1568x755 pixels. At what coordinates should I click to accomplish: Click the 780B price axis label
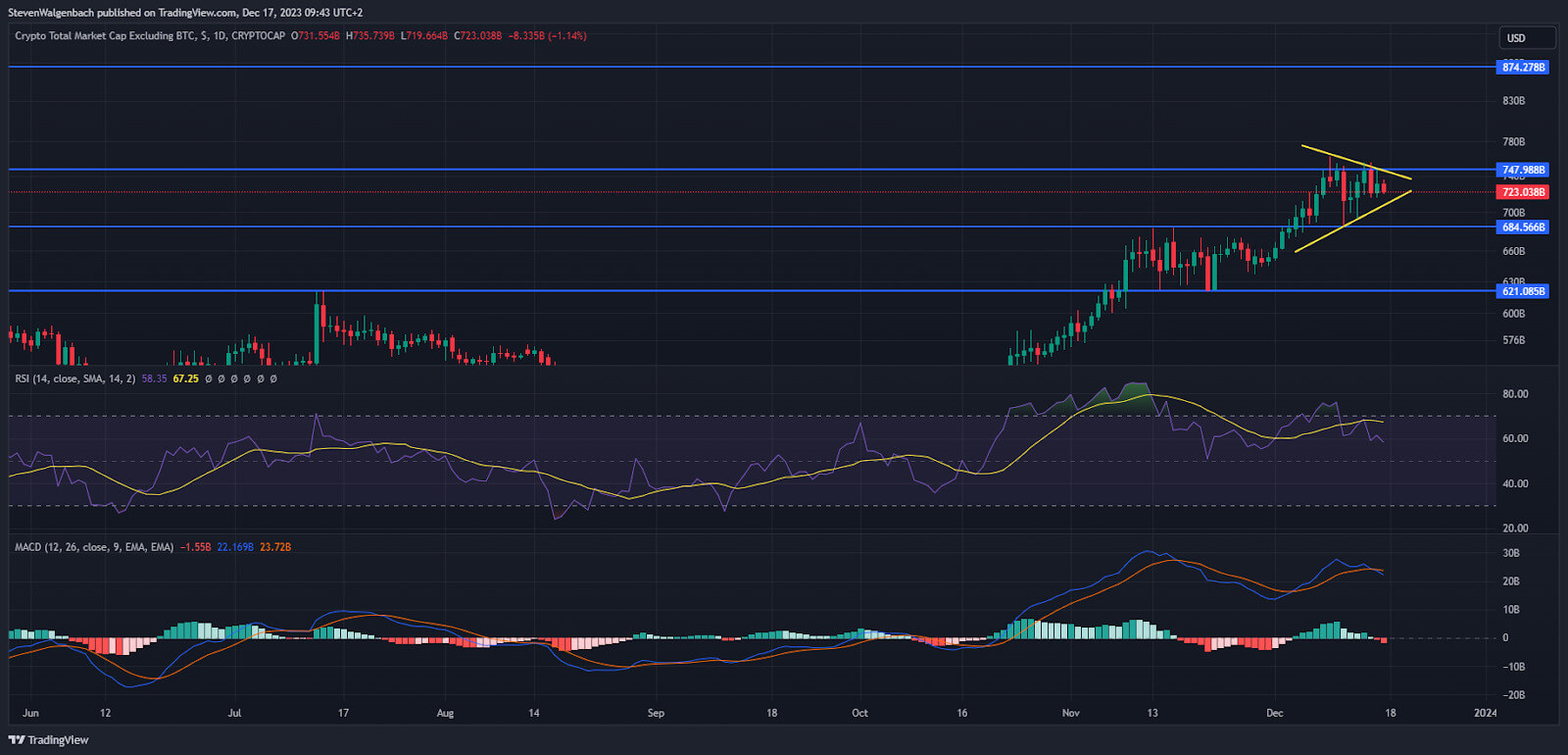tap(1513, 142)
